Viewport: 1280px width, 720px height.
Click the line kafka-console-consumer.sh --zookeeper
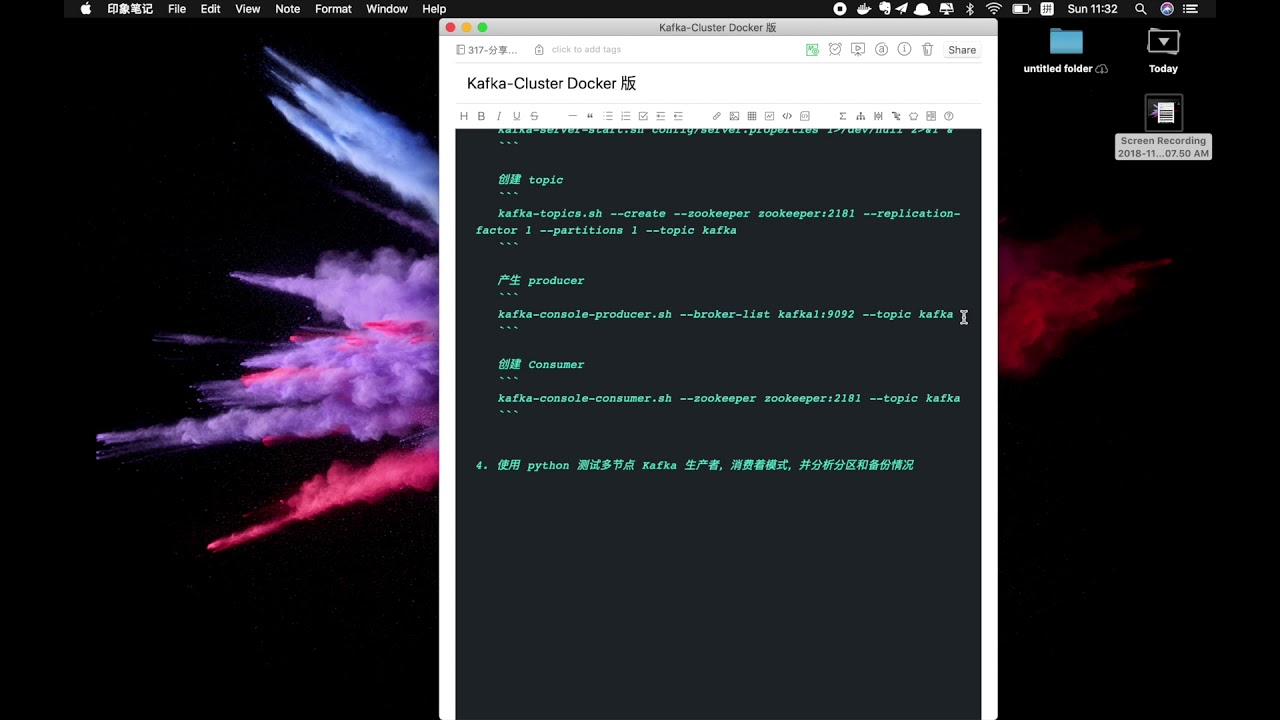pos(729,398)
